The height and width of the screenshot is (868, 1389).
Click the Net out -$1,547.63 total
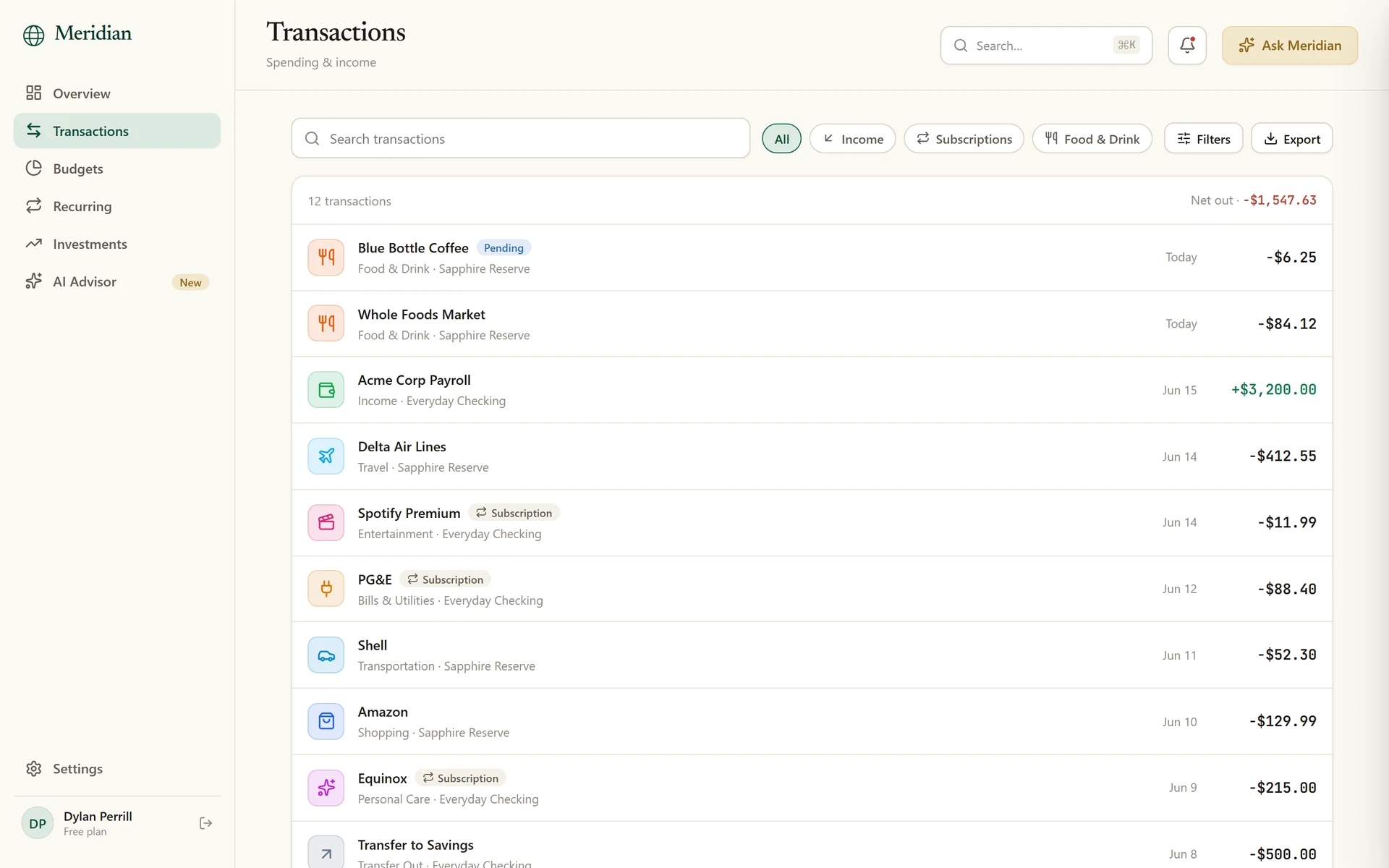pyautogui.click(x=1253, y=200)
